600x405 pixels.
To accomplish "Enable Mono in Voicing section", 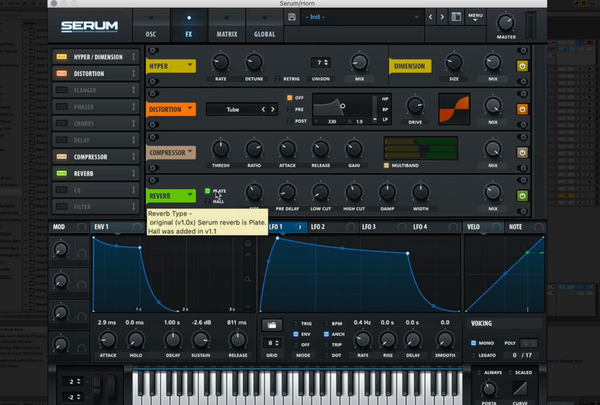I will pyautogui.click(x=475, y=342).
